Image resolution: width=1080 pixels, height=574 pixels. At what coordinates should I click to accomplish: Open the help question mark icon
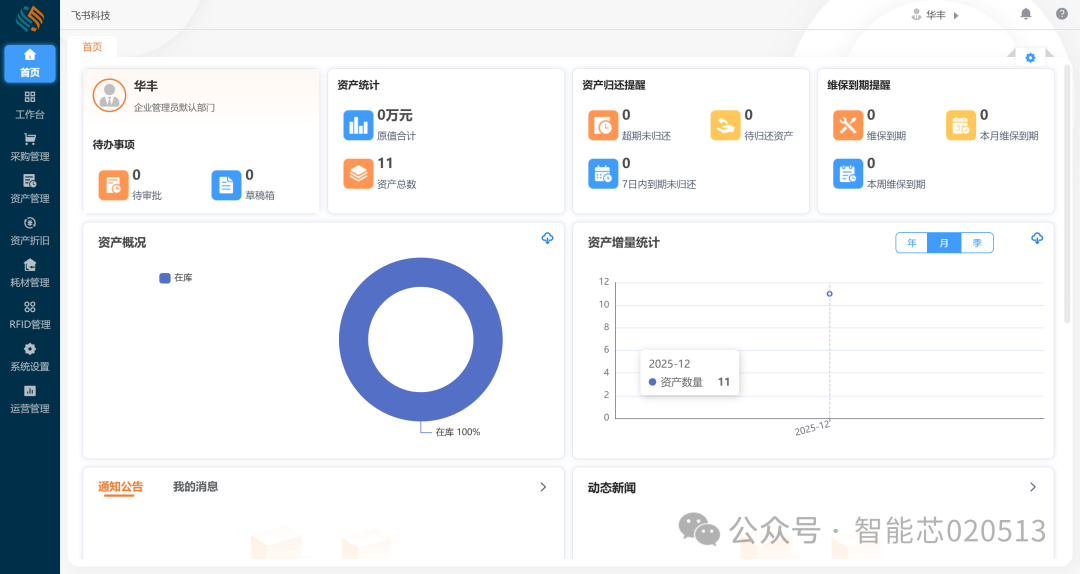tap(1061, 14)
